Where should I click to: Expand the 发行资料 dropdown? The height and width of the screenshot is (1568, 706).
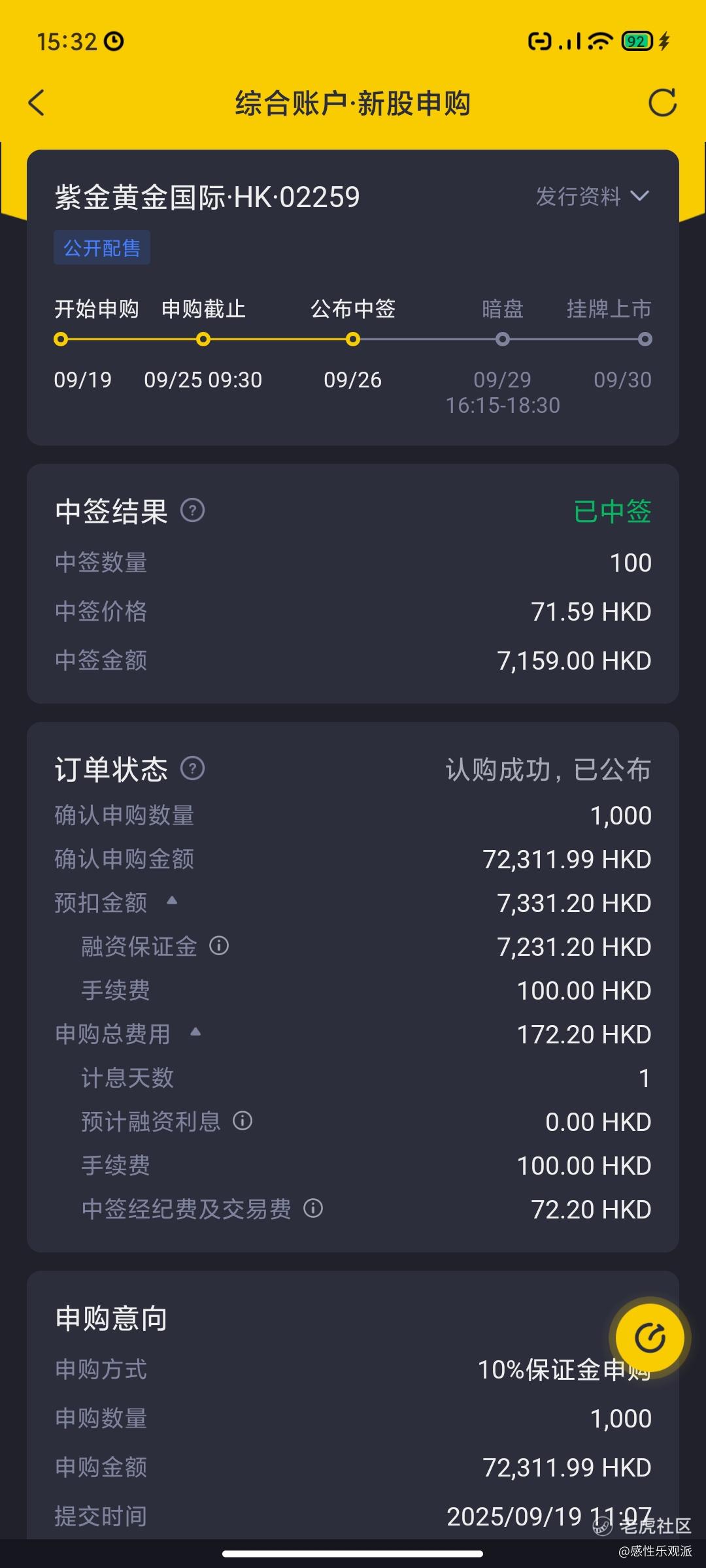point(592,196)
